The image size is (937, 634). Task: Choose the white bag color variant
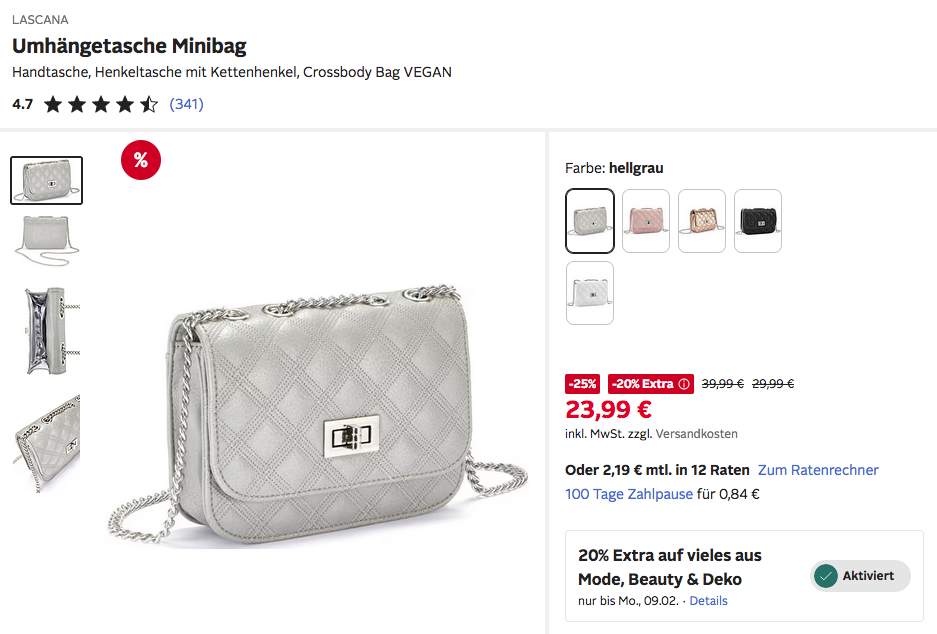coord(590,293)
